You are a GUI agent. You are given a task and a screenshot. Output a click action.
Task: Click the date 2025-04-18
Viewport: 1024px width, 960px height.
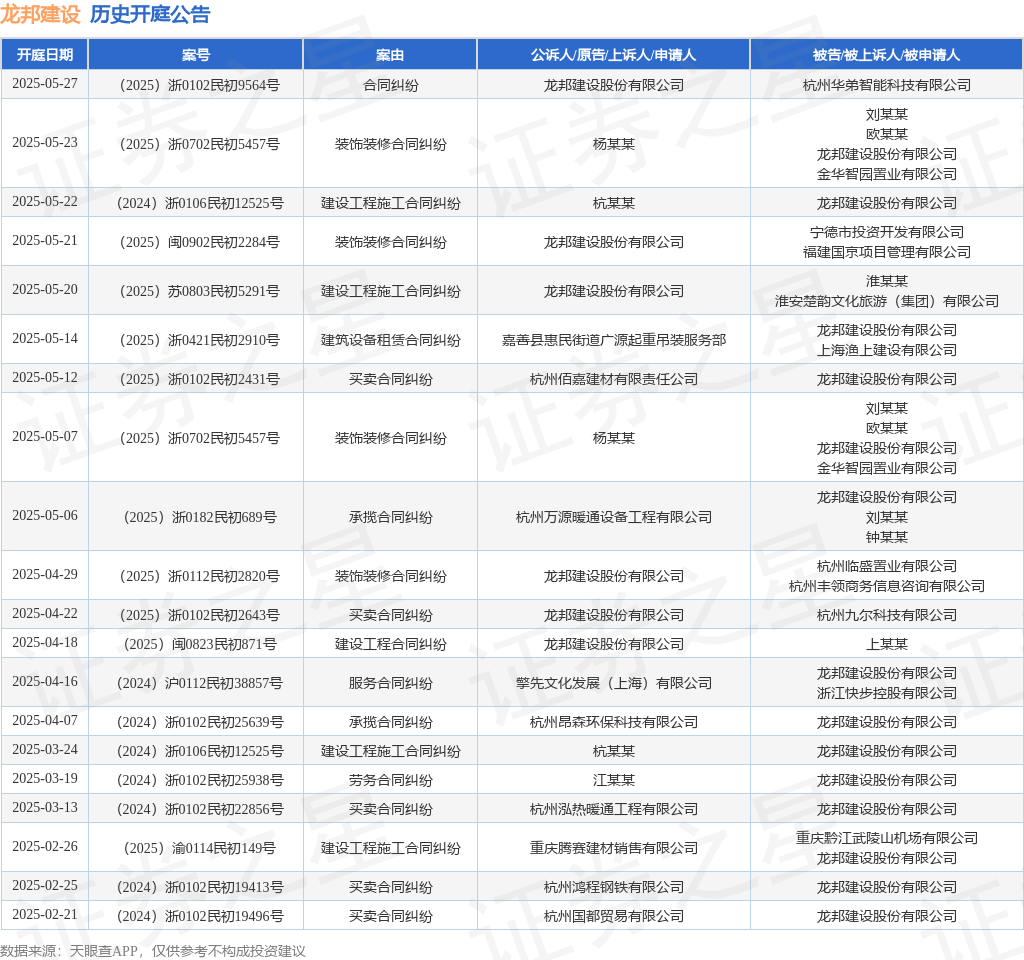(44, 643)
